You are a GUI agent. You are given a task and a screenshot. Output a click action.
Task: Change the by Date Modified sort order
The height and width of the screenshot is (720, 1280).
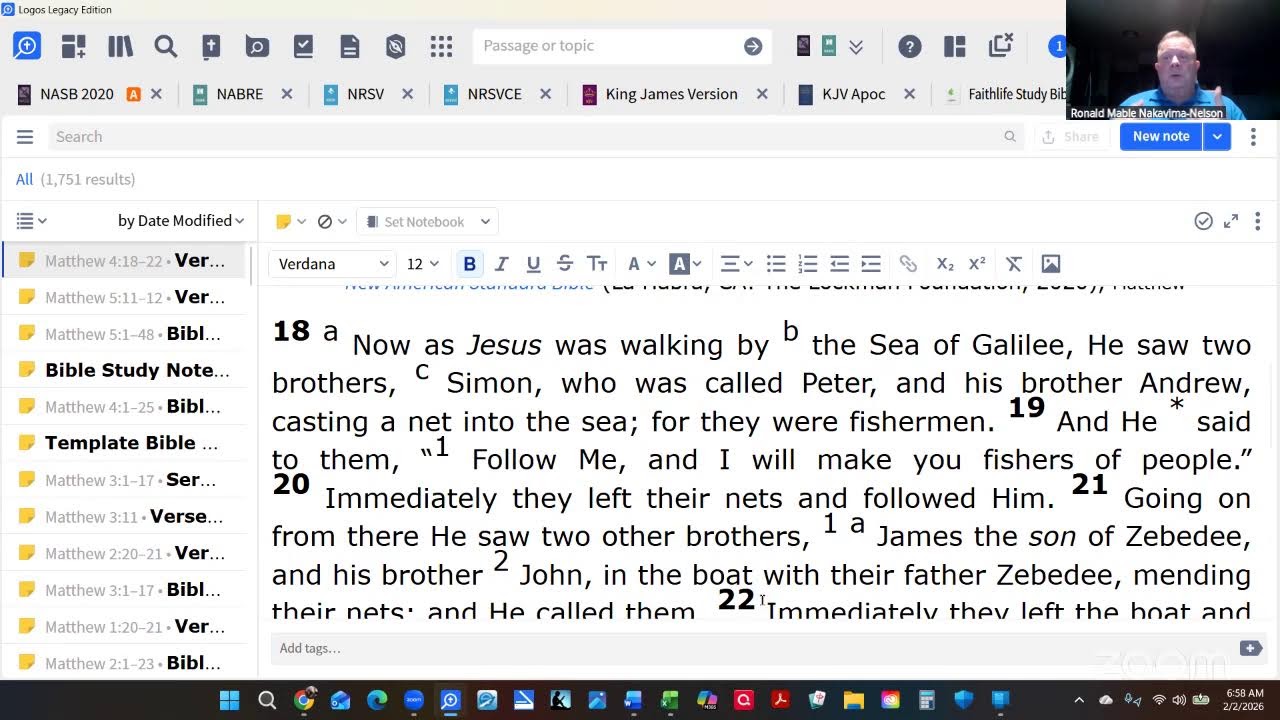(x=181, y=221)
